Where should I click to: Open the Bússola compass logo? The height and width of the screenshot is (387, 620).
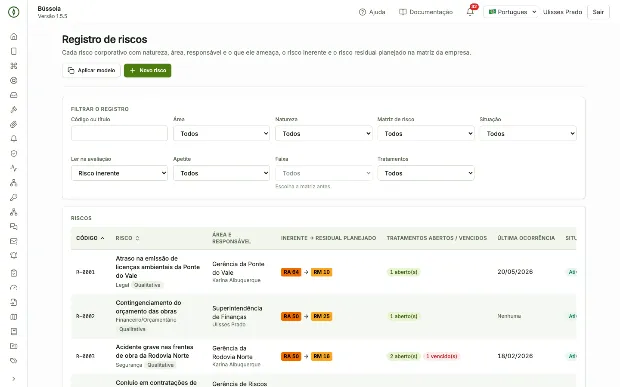[x=13, y=12]
